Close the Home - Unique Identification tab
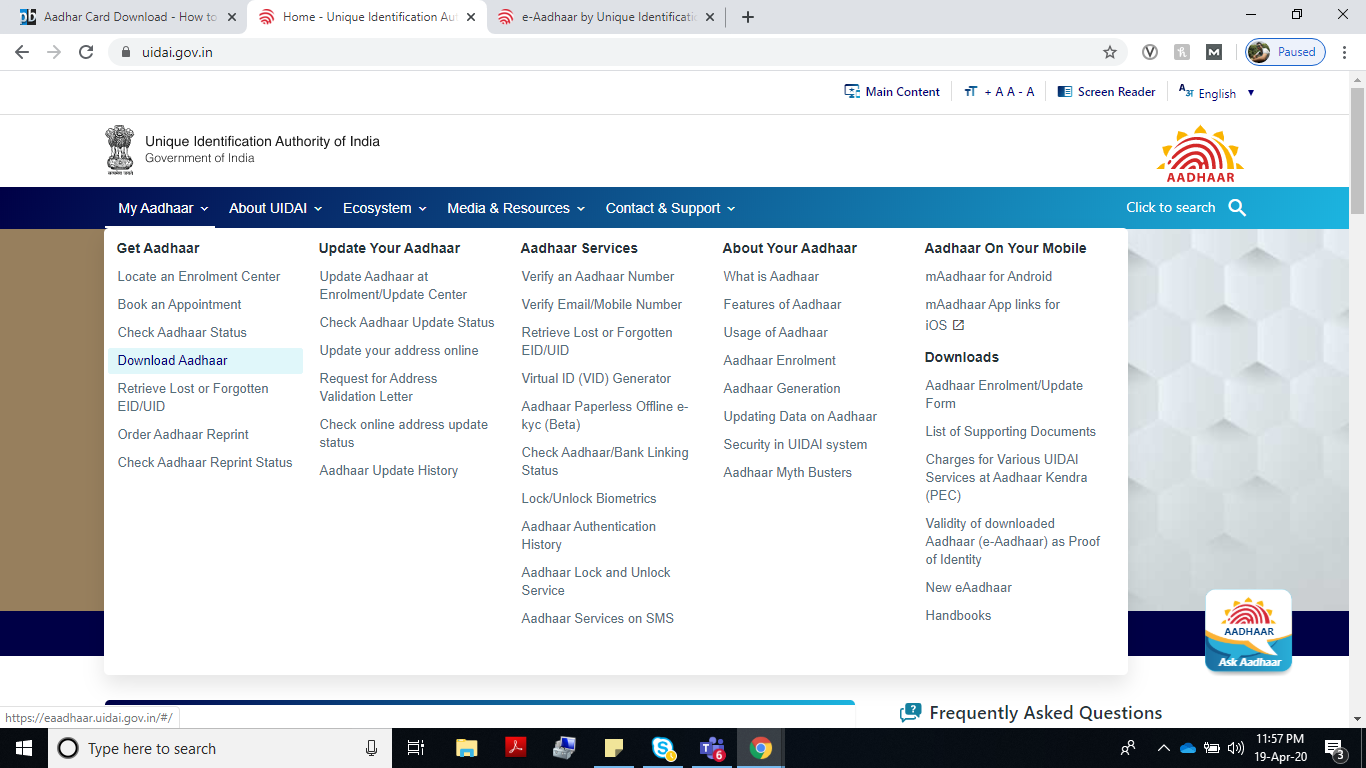The width and height of the screenshot is (1366, 768). [471, 17]
